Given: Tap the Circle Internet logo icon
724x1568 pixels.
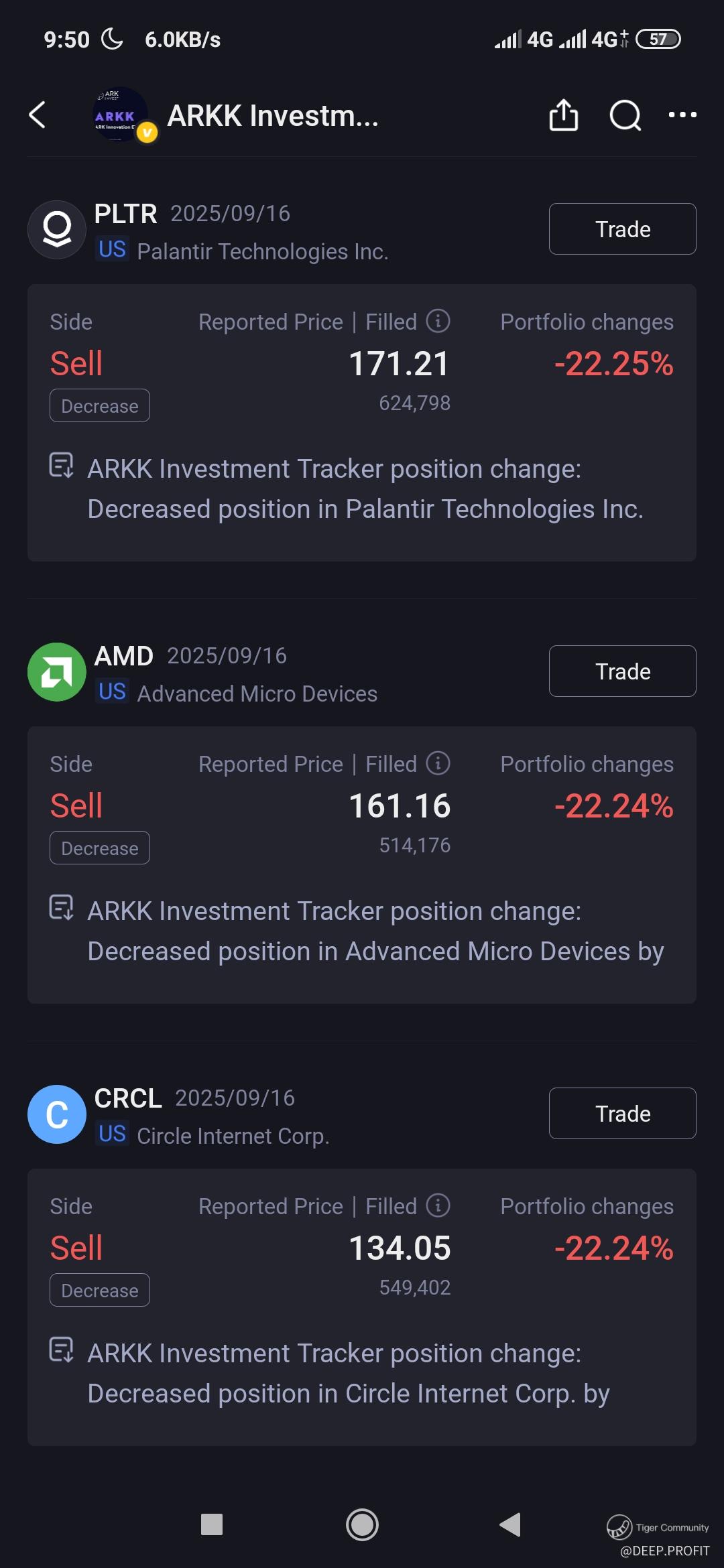Looking at the screenshot, I should click(57, 1114).
